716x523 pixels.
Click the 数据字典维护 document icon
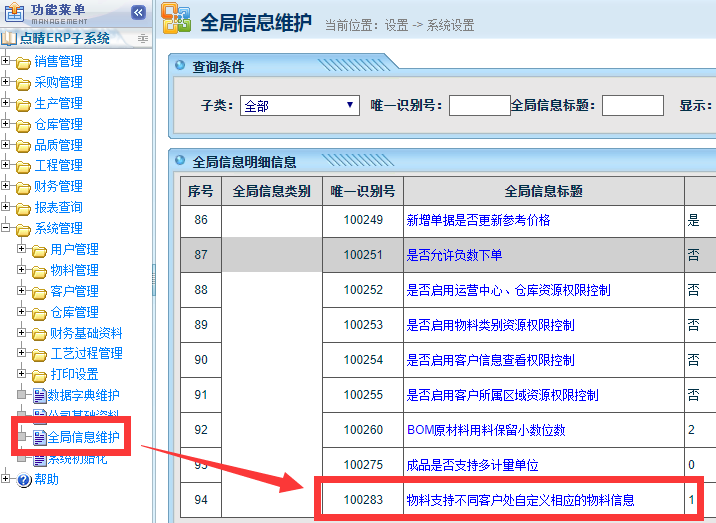tap(40, 395)
